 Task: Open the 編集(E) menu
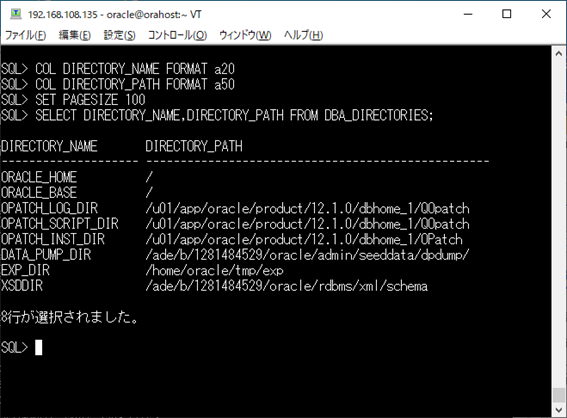point(74,35)
